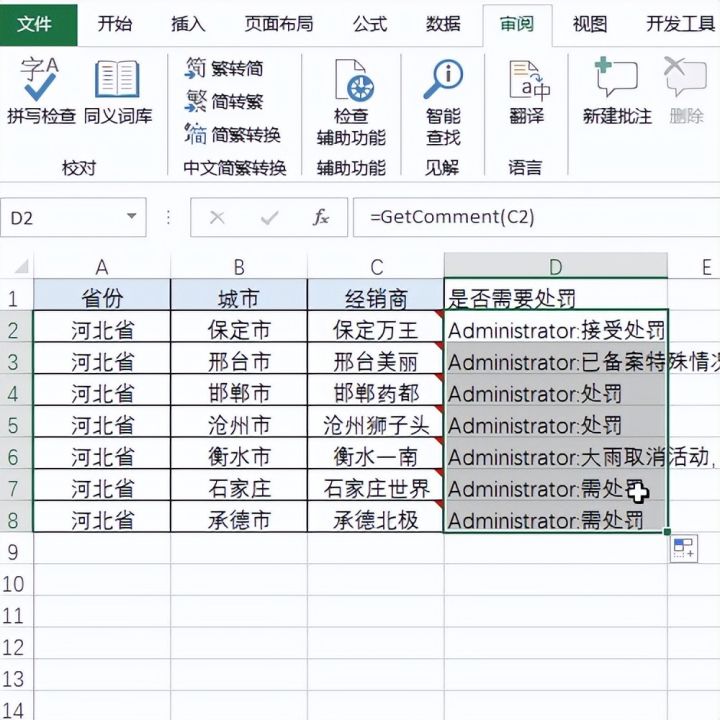
Task: Switch to the 页面布局 tab
Action: 279,24
